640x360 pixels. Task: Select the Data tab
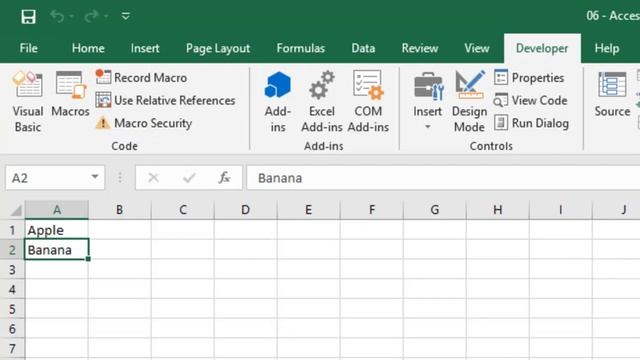tap(363, 48)
